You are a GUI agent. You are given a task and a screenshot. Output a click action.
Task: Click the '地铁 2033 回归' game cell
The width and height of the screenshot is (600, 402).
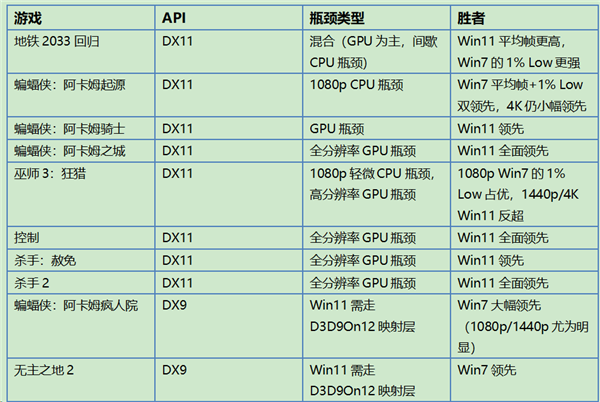coord(81,52)
